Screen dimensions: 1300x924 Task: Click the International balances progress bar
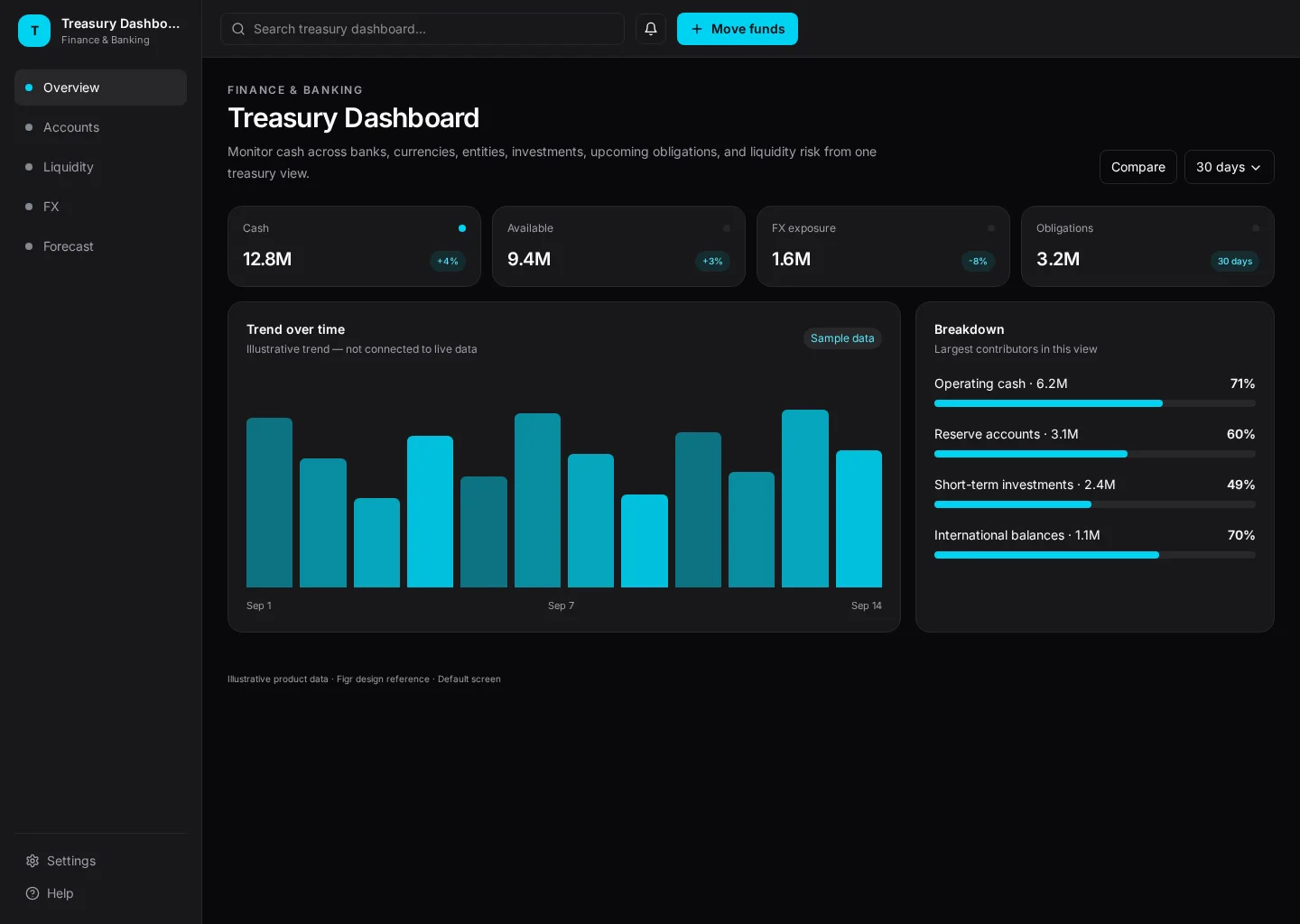pos(1095,555)
